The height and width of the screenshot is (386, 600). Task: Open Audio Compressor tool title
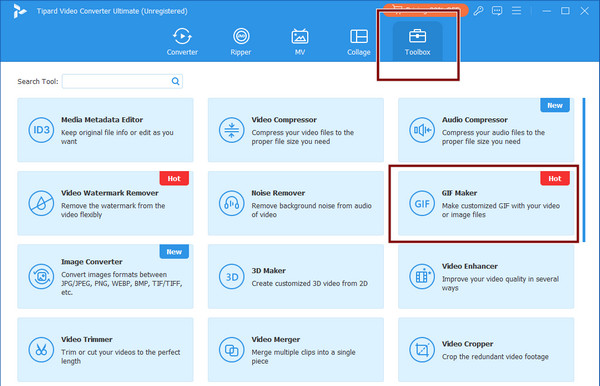[x=474, y=120]
